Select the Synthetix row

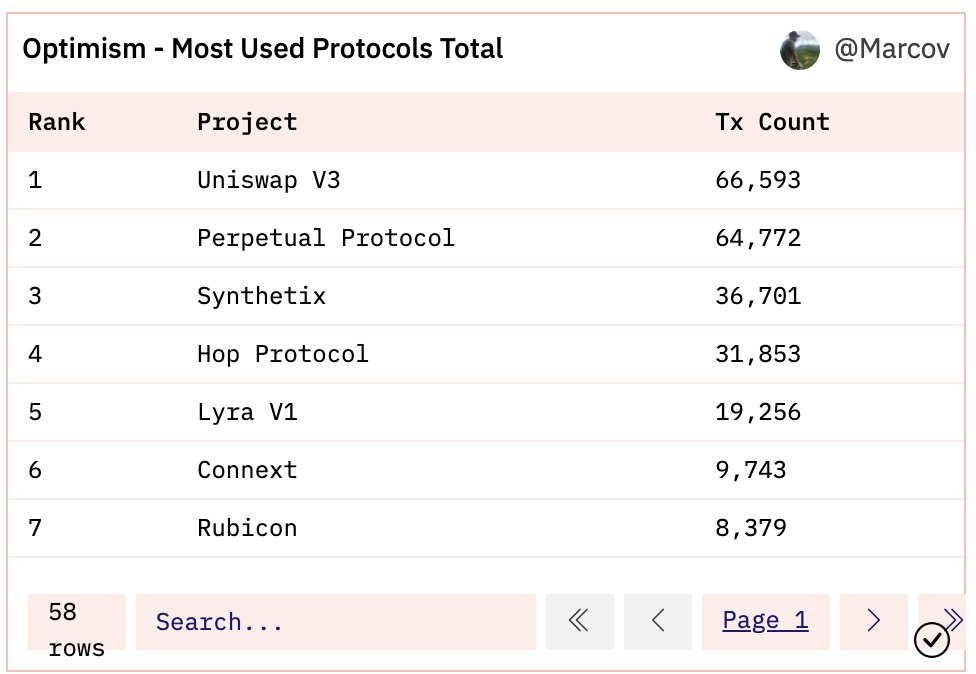(486, 296)
